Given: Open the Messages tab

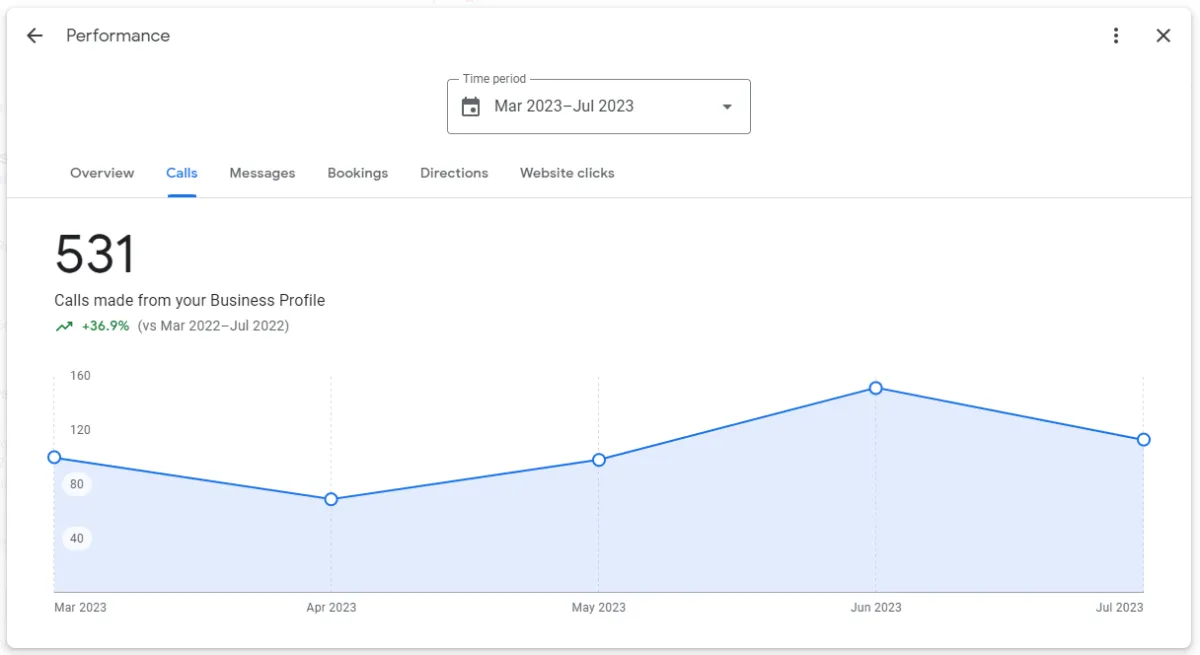Looking at the screenshot, I should tap(262, 173).
